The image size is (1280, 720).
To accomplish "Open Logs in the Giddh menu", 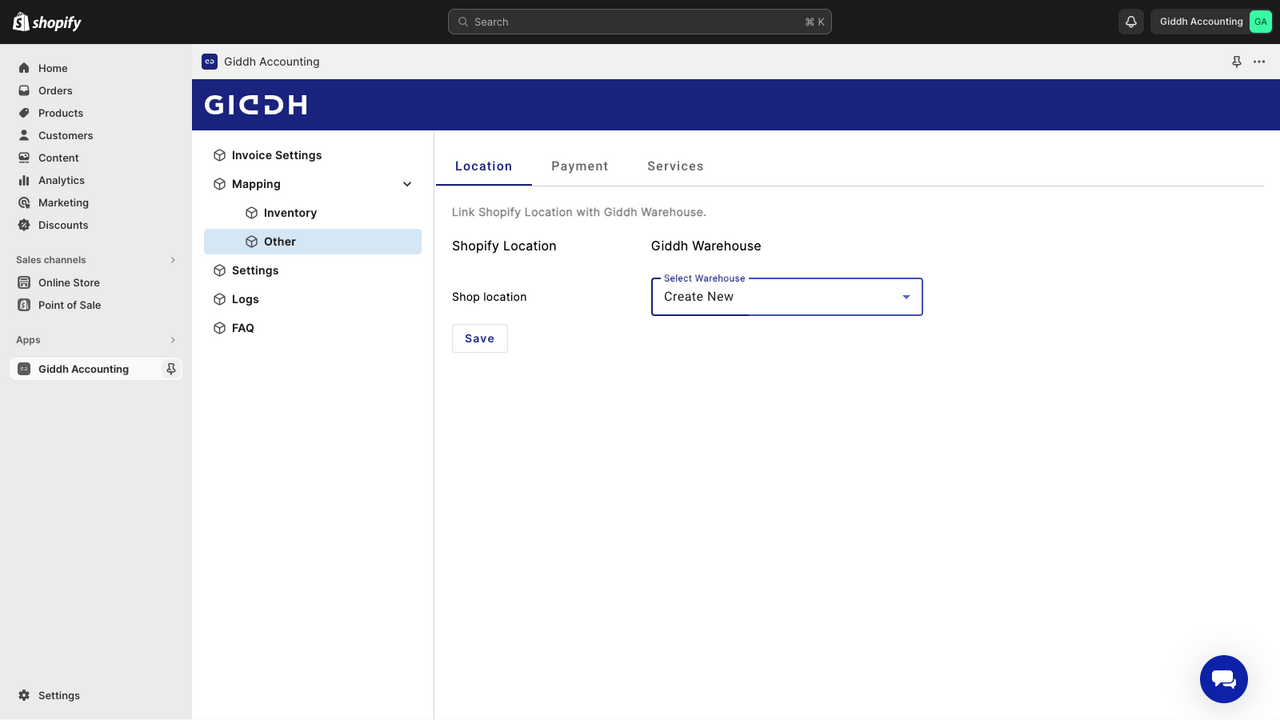I will click(313, 299).
